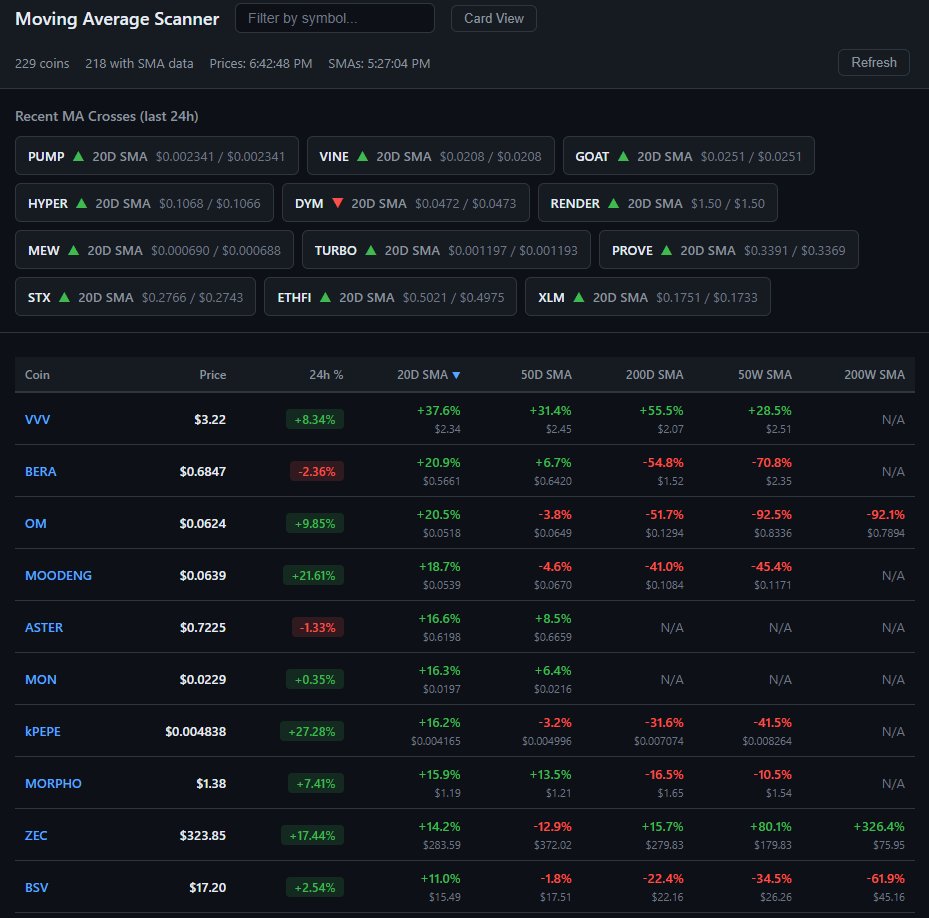Click the +17.44% badge in ZEC row

(x=312, y=836)
